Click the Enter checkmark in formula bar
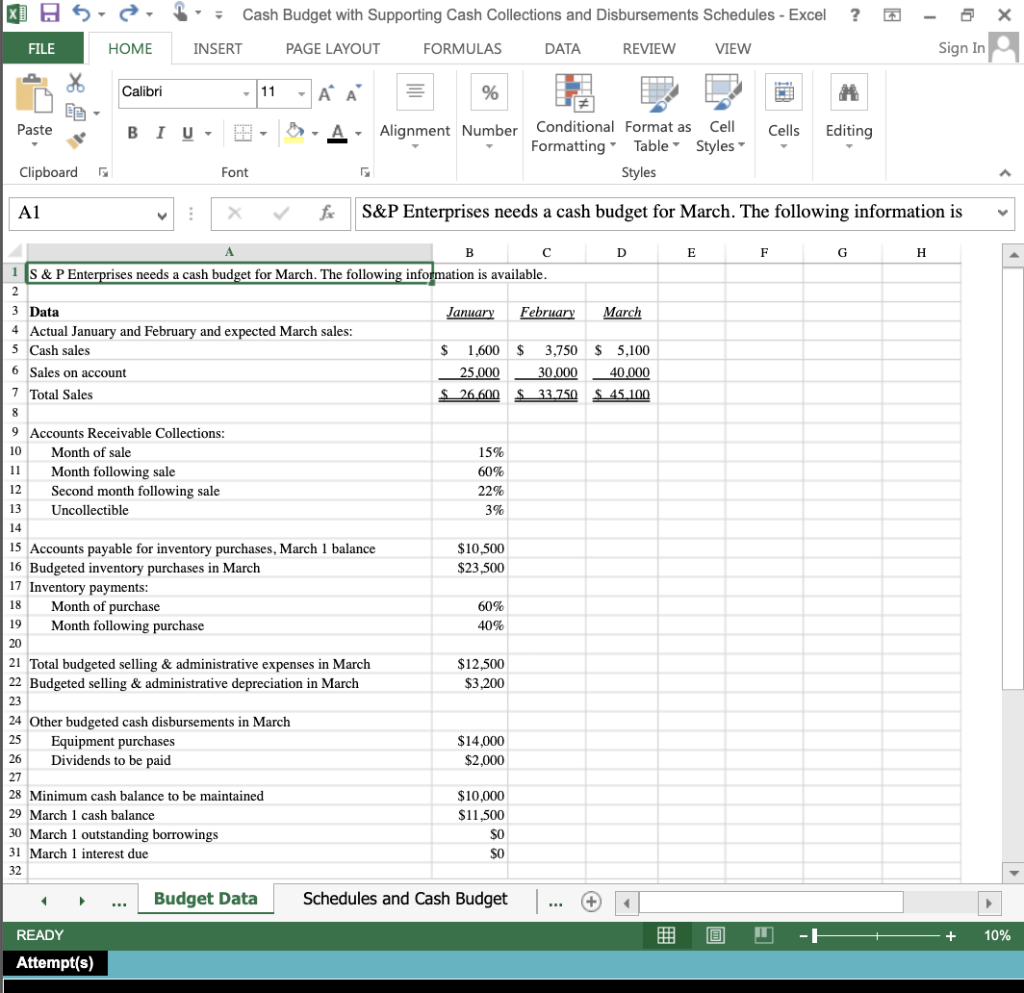1024x993 pixels. click(x=281, y=213)
